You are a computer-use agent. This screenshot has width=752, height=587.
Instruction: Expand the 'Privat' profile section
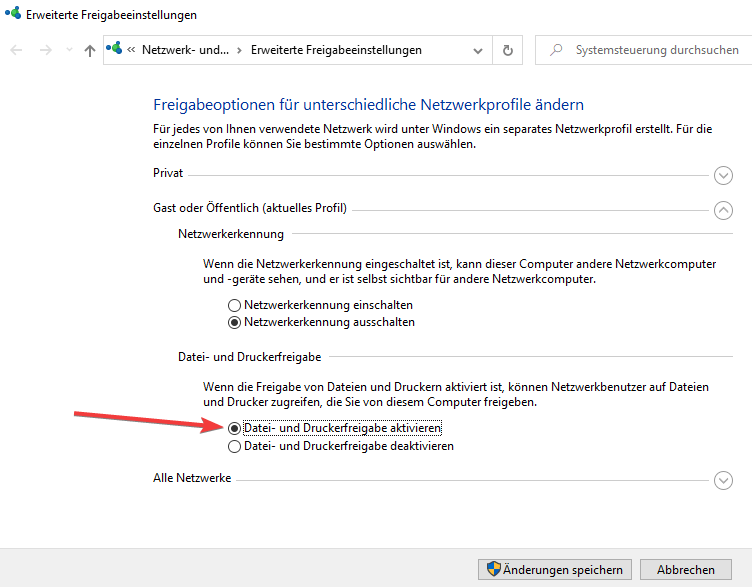coord(723,176)
